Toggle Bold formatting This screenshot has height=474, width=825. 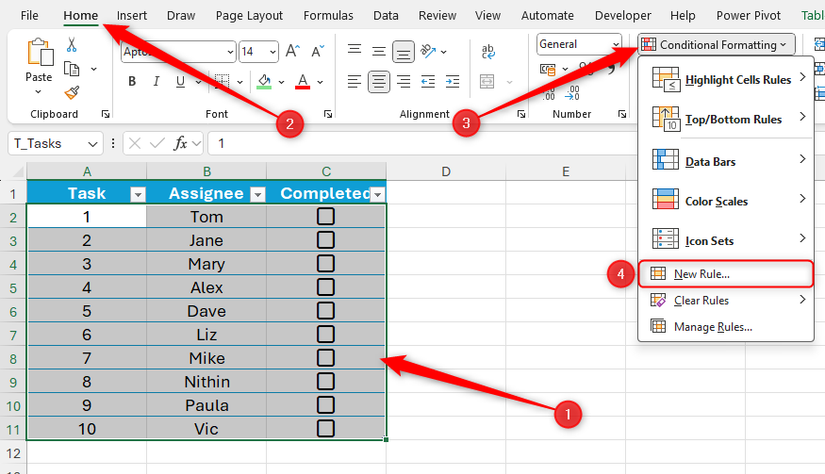131,82
